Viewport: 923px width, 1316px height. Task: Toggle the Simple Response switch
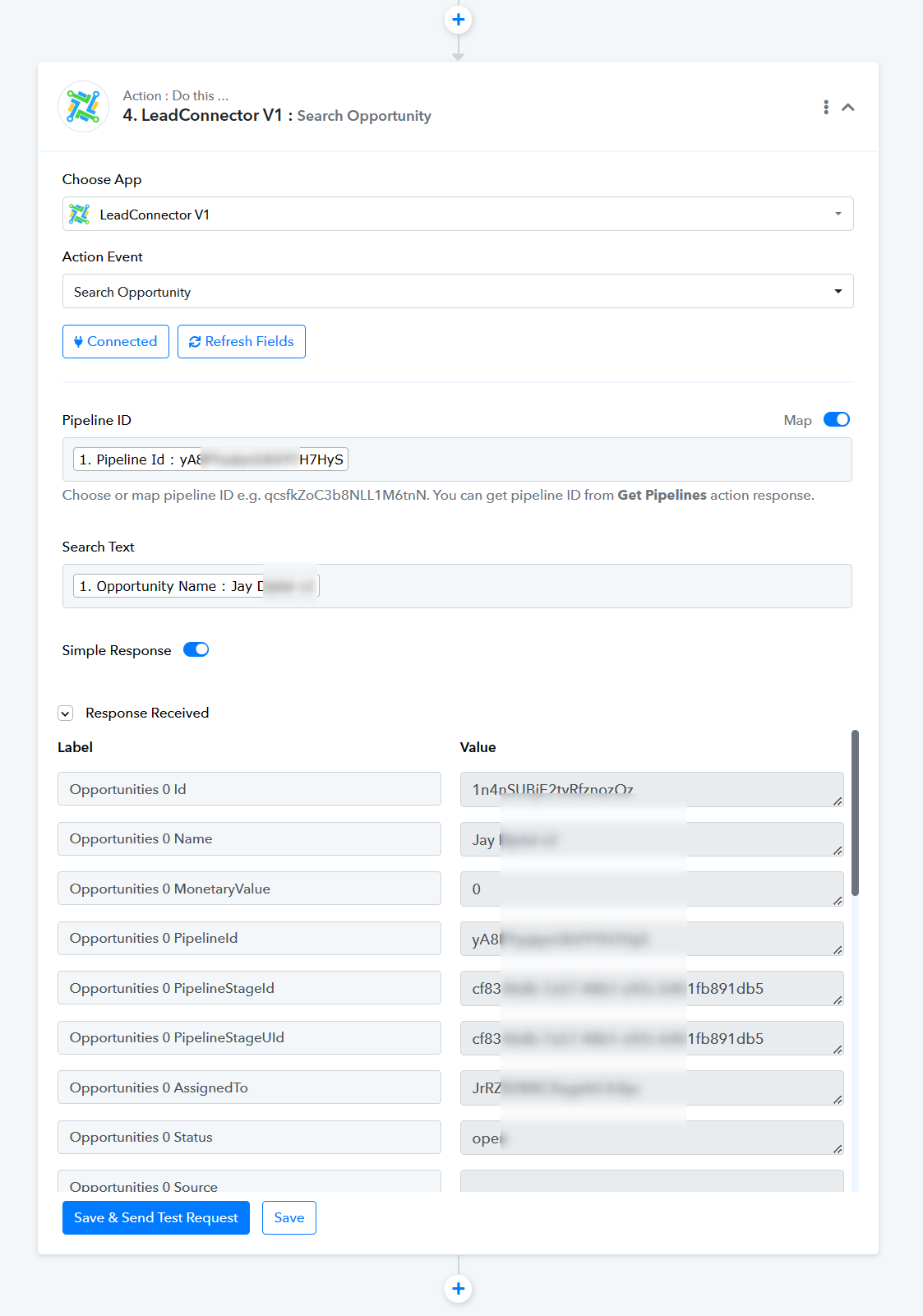click(196, 649)
